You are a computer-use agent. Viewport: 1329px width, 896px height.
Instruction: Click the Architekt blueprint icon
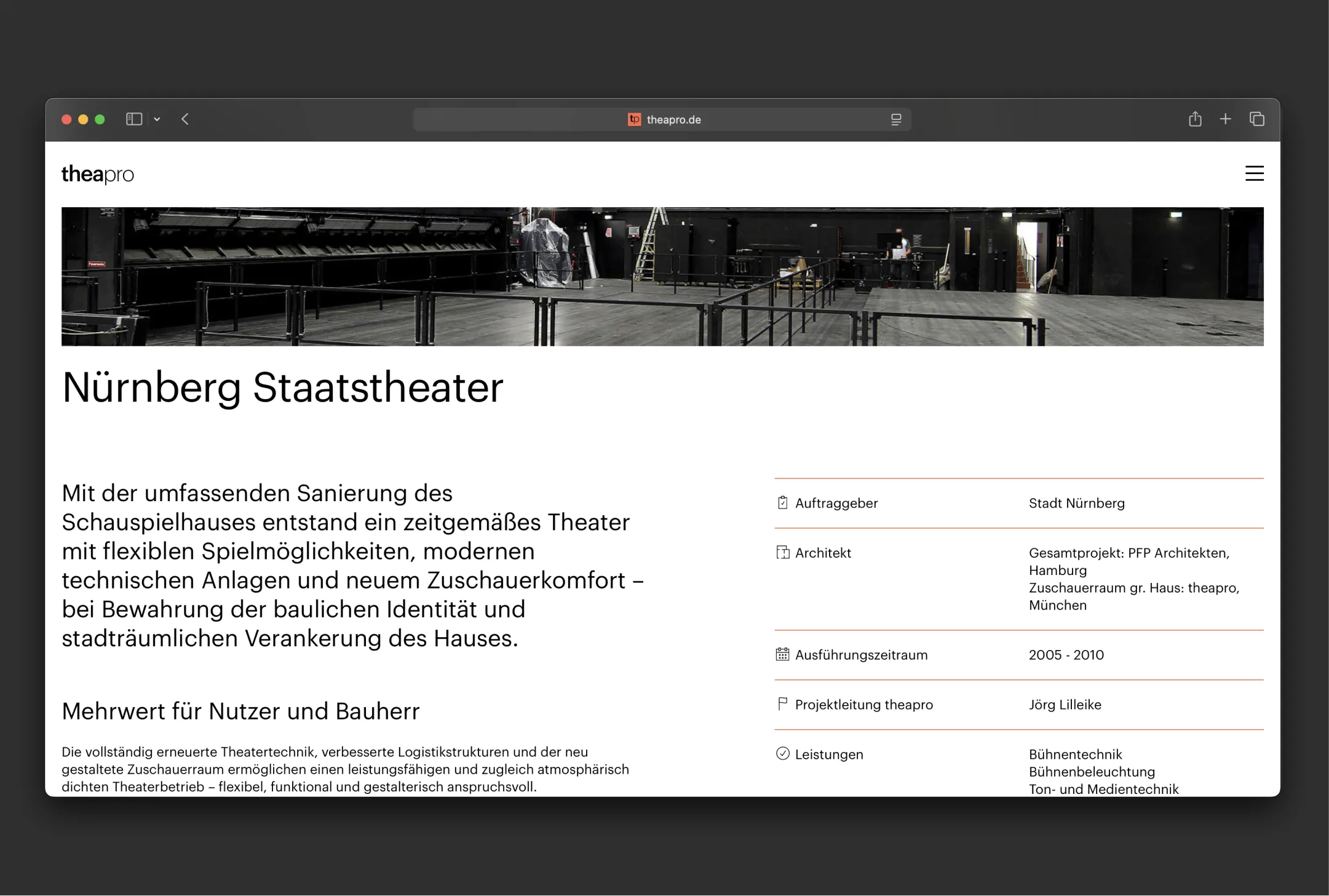coord(782,552)
